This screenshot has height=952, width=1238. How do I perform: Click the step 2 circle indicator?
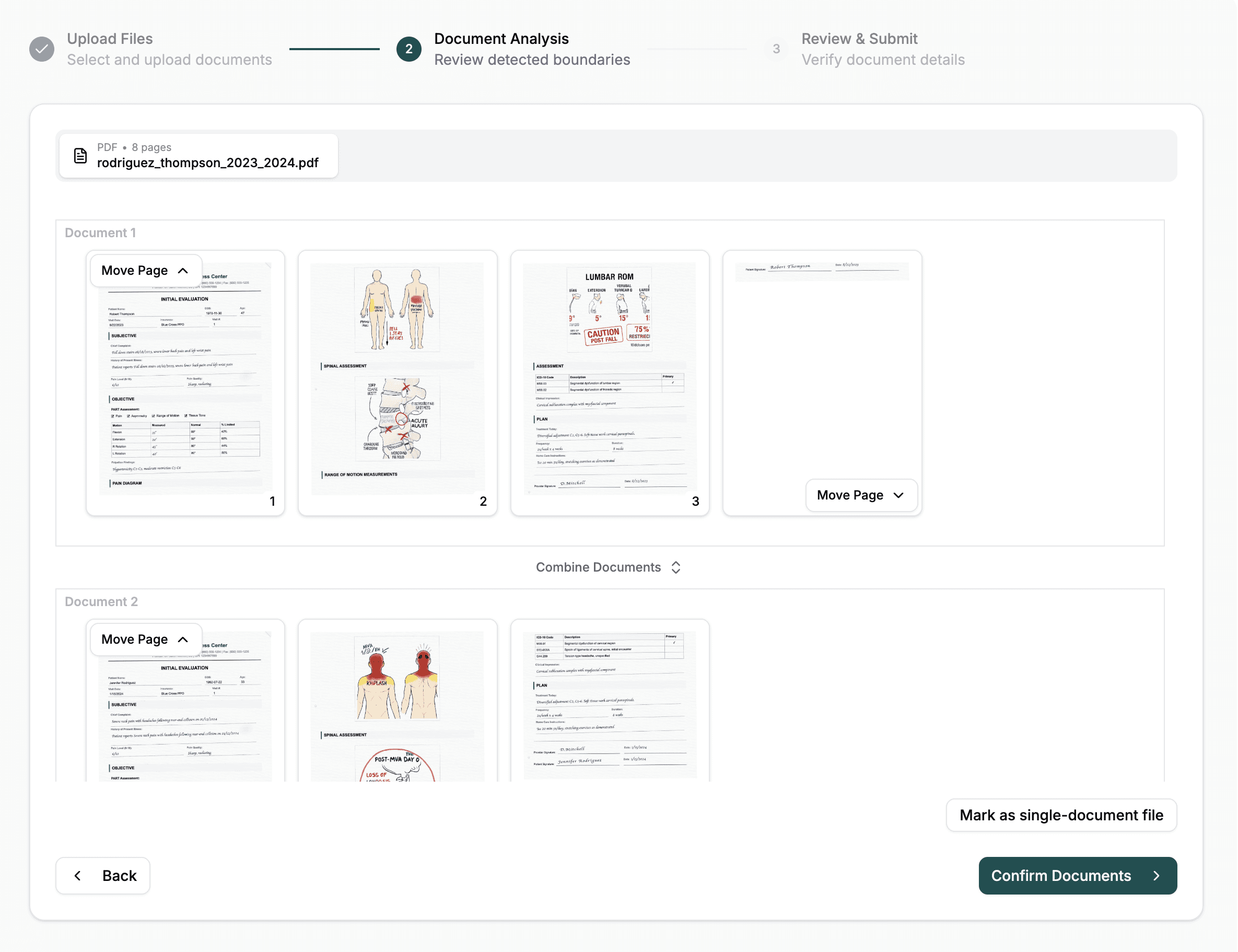tap(408, 49)
